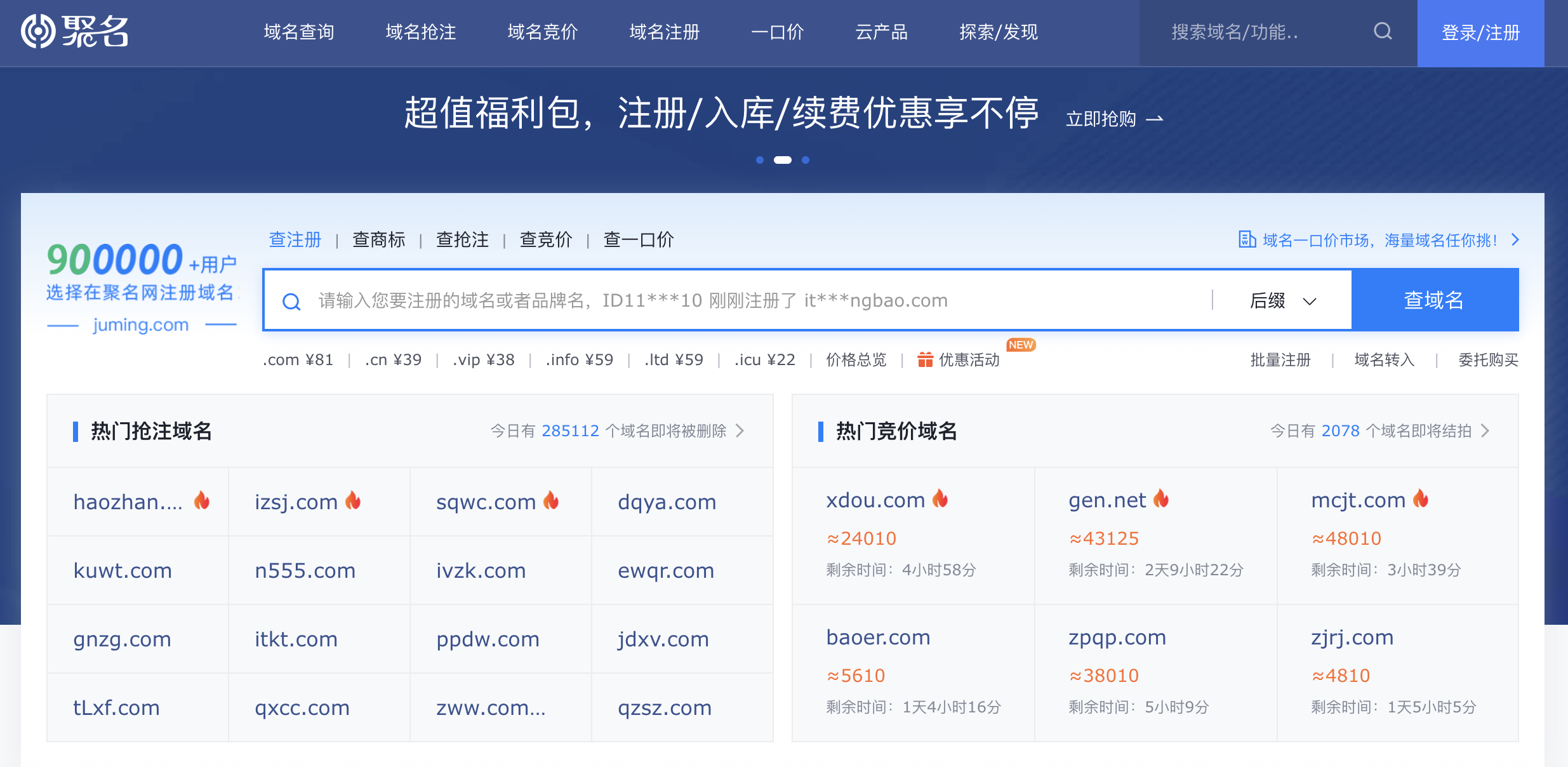Image resolution: width=1568 pixels, height=767 pixels.
Task: Switch to the 查商标 tab
Action: coord(379,239)
